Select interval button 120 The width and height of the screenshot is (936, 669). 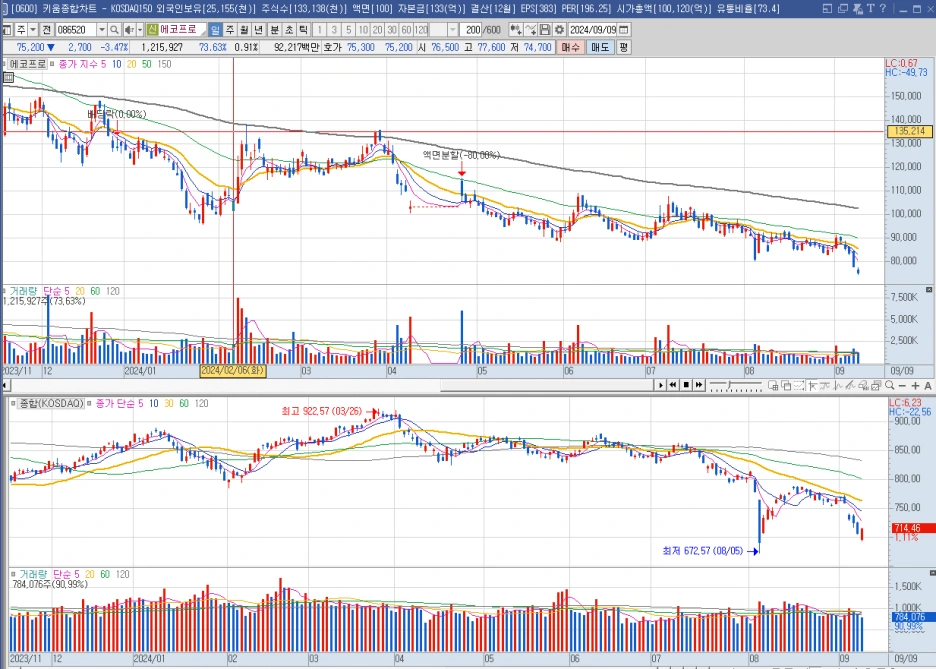[x=421, y=29]
